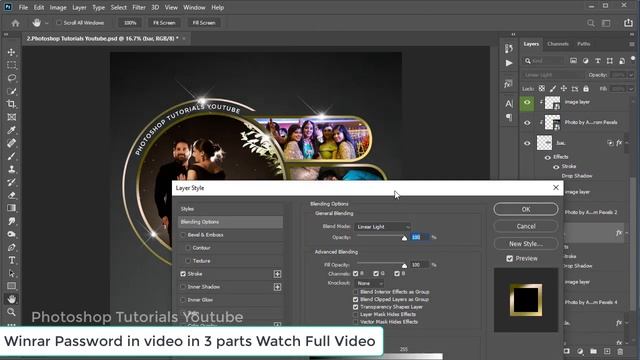The height and width of the screenshot is (360, 640).
Task: Add another Stroke effect with plus icon
Action: click(x=277, y=274)
